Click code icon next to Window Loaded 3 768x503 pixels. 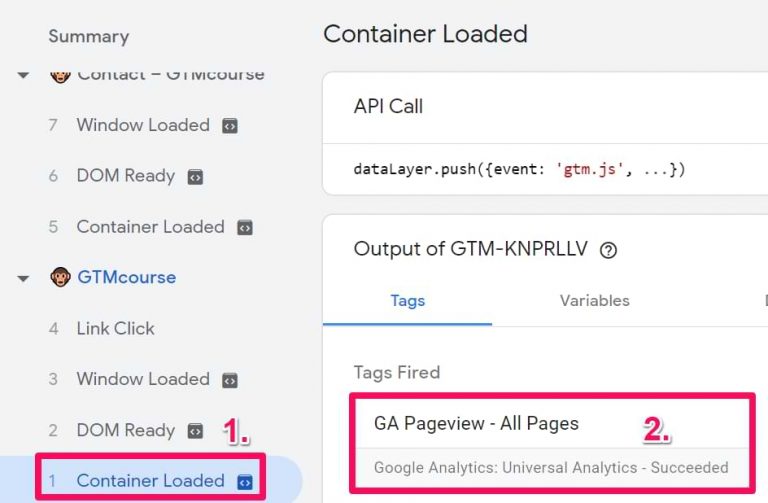(x=230, y=380)
